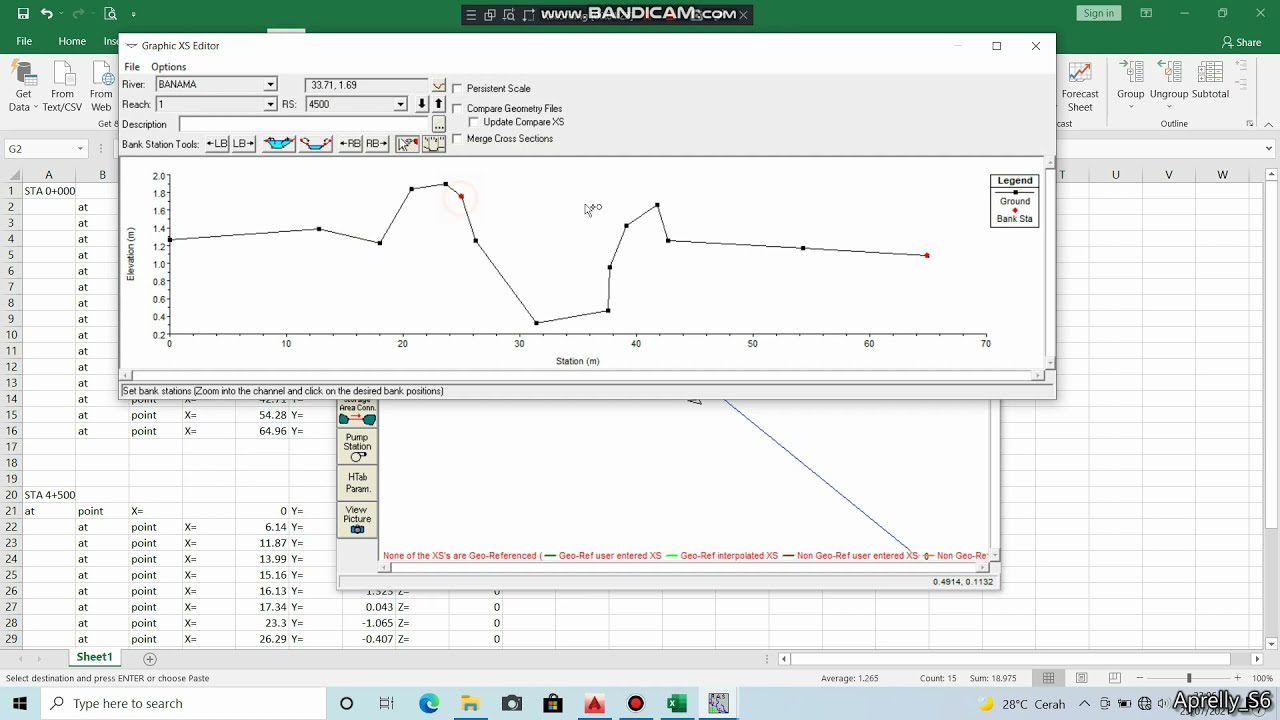Click the Windows Start button

[21, 703]
